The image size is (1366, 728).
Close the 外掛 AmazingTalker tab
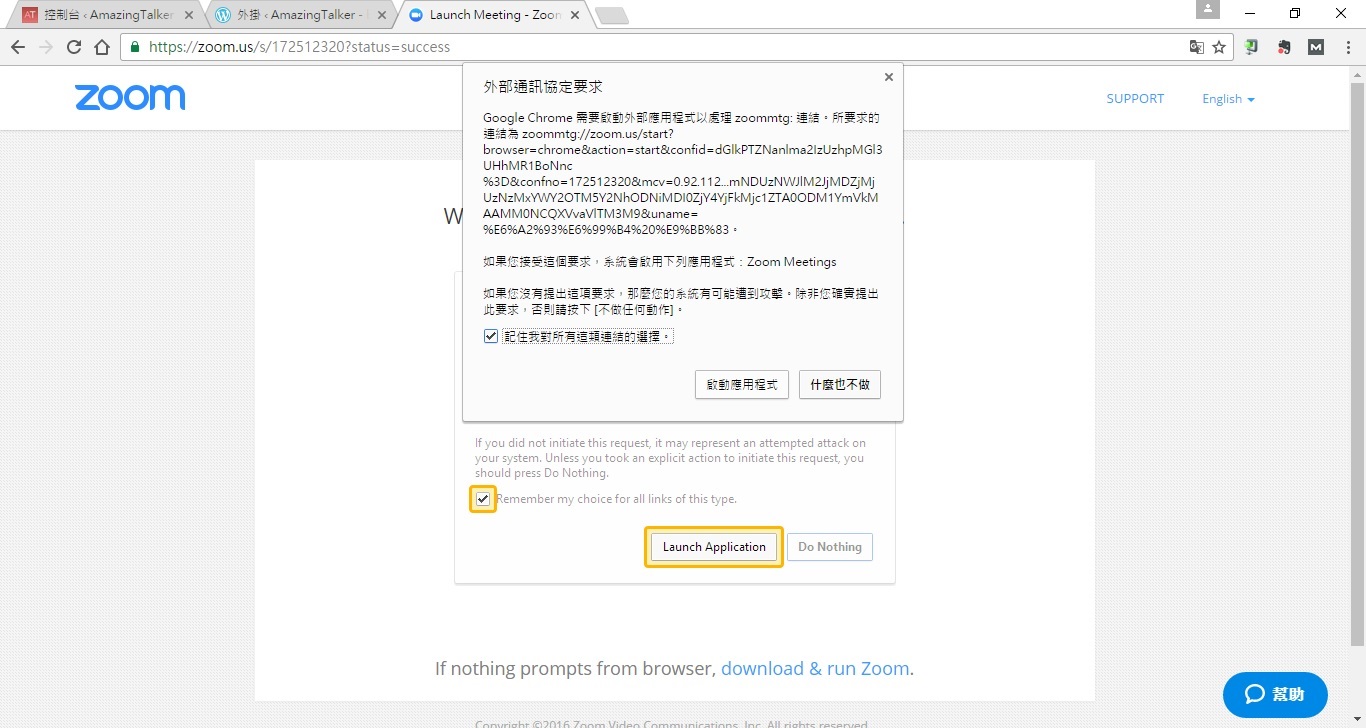coord(382,15)
